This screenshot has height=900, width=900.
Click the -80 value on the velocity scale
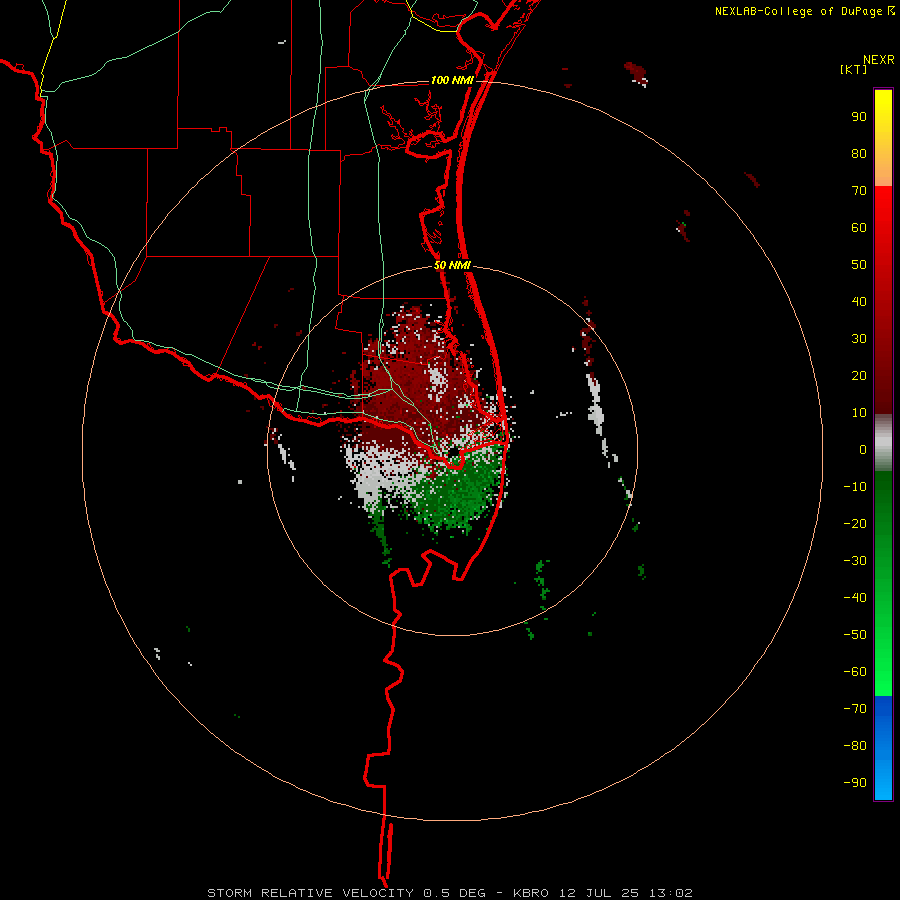point(855,746)
